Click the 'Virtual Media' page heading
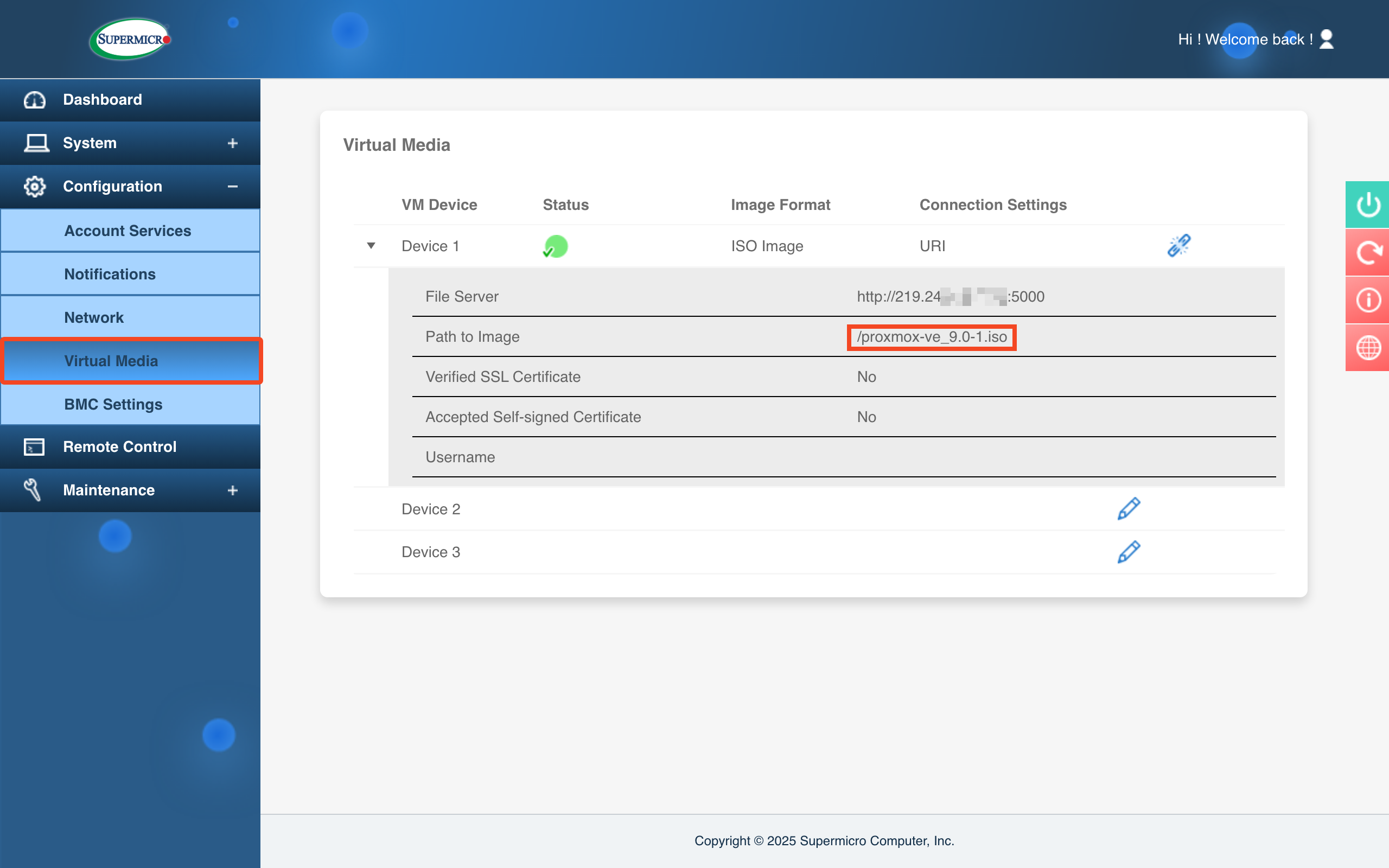Viewport: 1389px width, 868px height. (x=397, y=145)
